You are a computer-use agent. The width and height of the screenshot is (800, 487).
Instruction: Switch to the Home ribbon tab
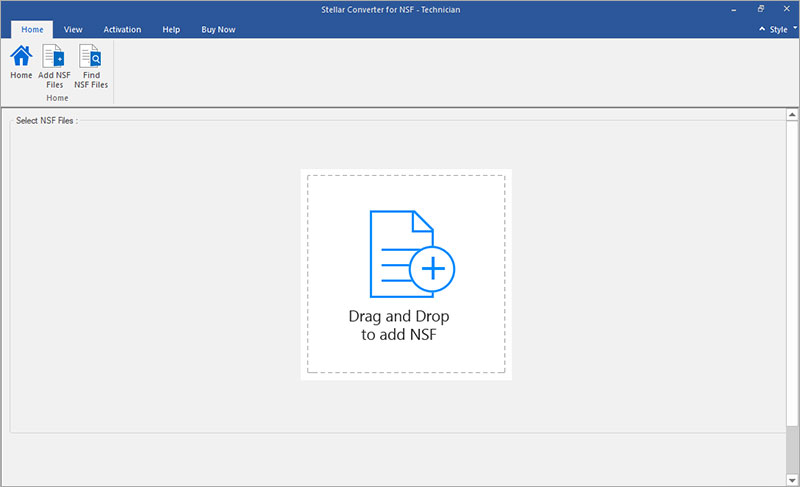32,30
